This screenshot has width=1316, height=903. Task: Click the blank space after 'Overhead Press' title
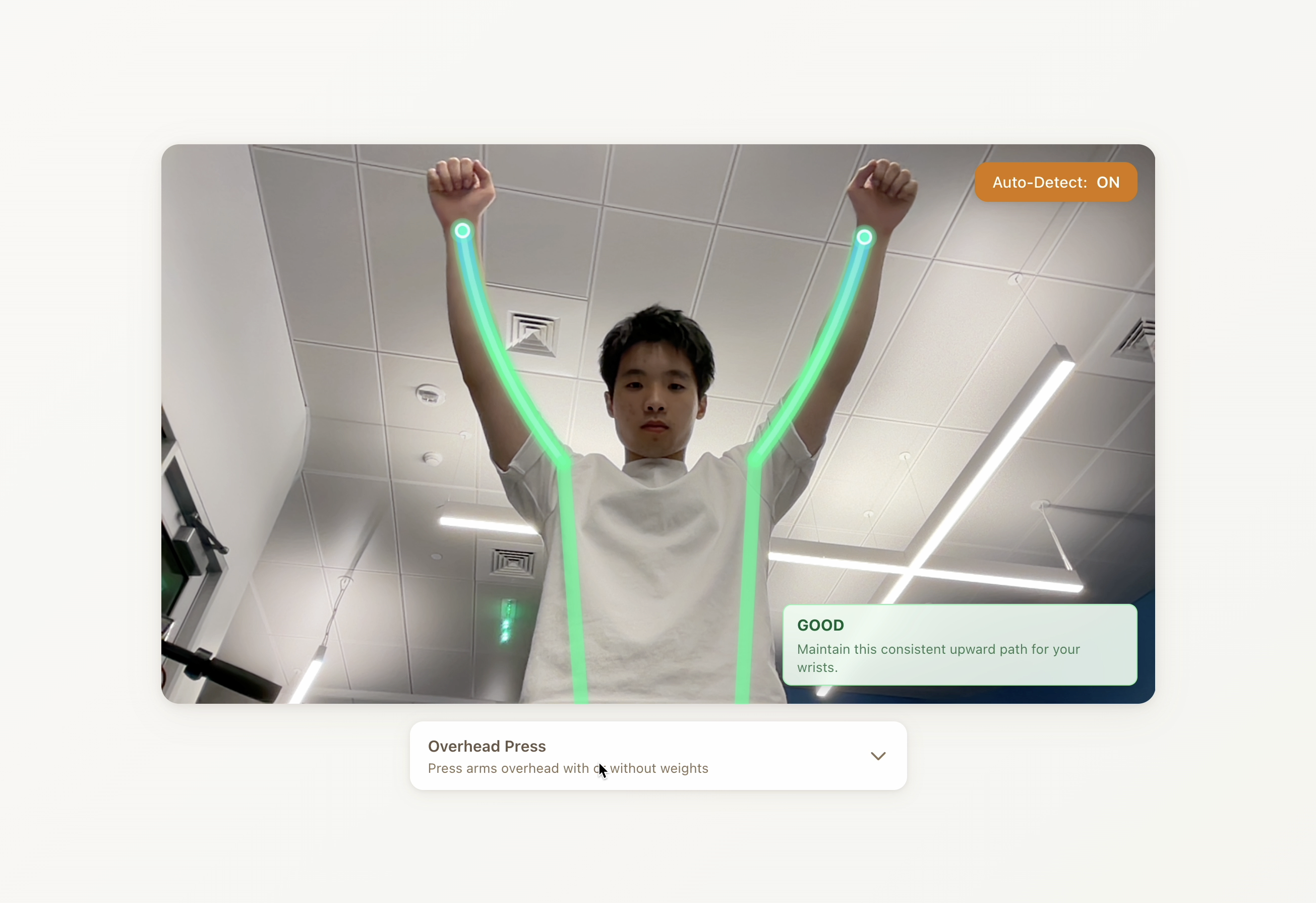tap(708, 746)
